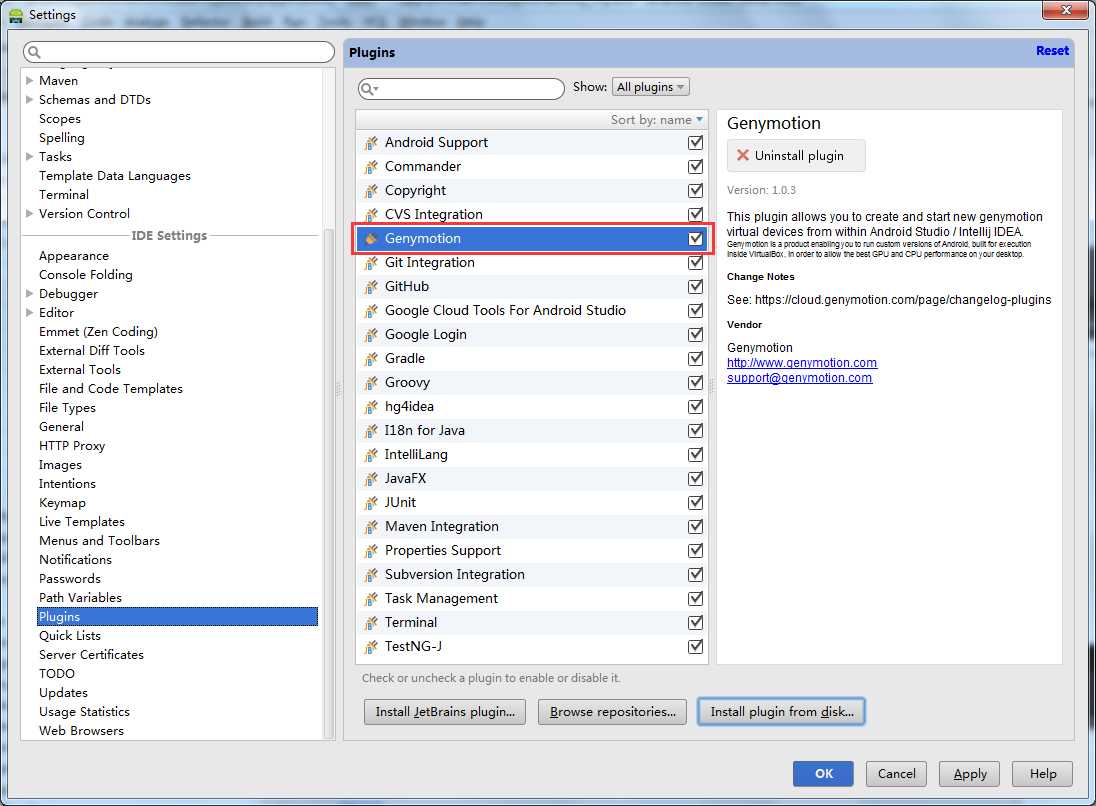The width and height of the screenshot is (1096, 806).
Task: Open the Keymap settings page
Action: click(x=62, y=503)
